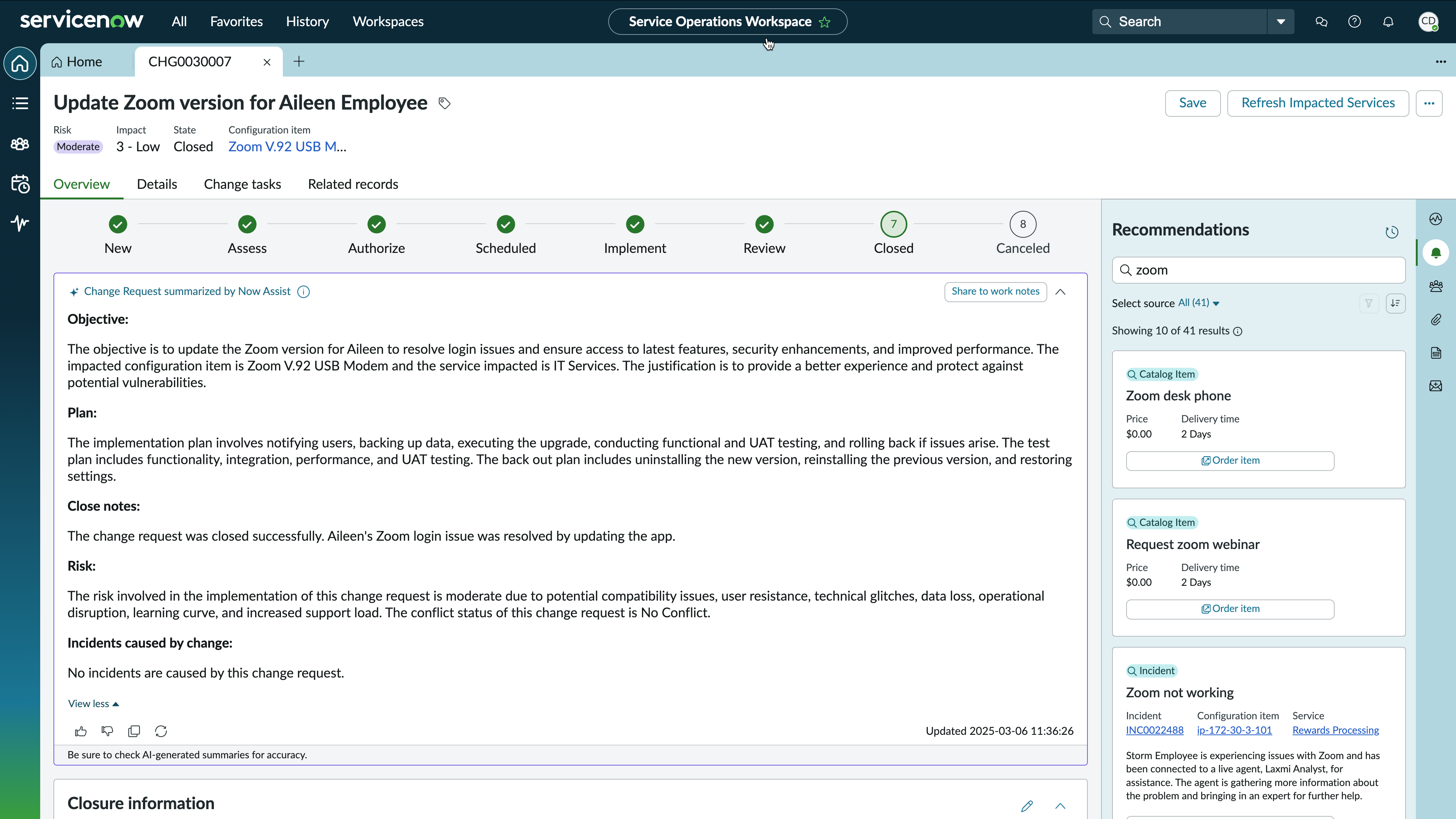The width and height of the screenshot is (1456, 819).
Task: Open the recommendations bell in right rail
Action: coord(1436,253)
